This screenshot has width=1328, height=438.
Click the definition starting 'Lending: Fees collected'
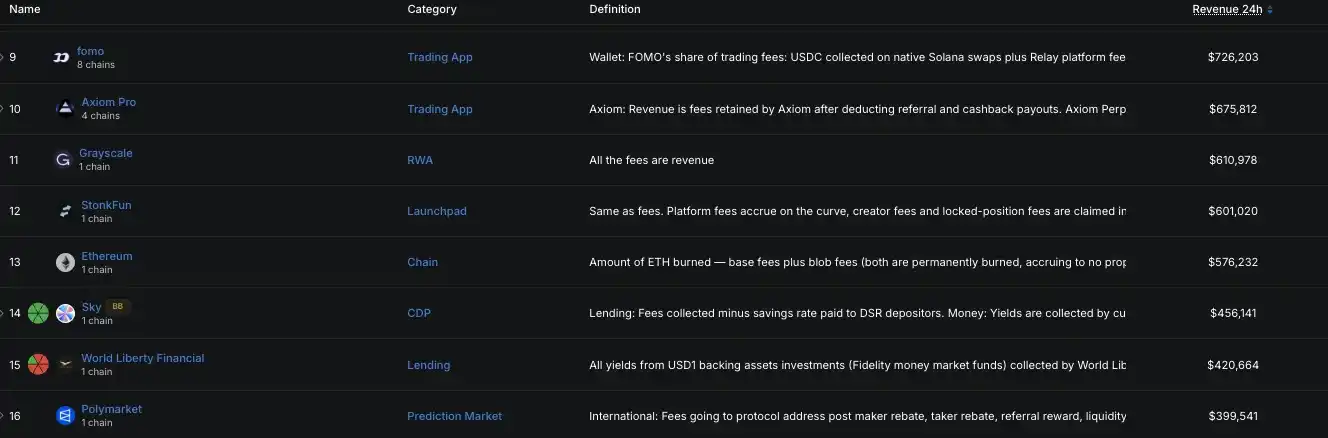tap(857, 313)
